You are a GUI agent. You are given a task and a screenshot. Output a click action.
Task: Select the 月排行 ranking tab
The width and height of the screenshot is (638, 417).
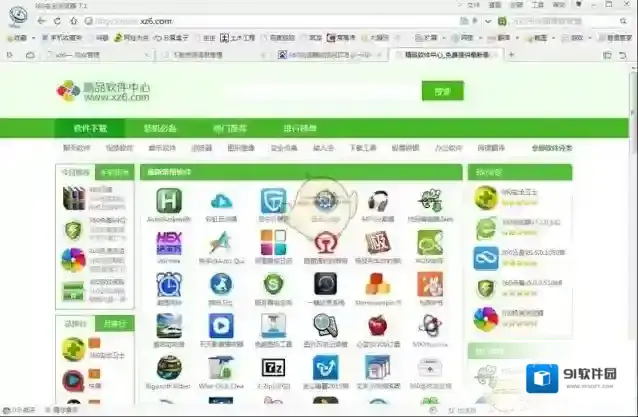[114, 323]
